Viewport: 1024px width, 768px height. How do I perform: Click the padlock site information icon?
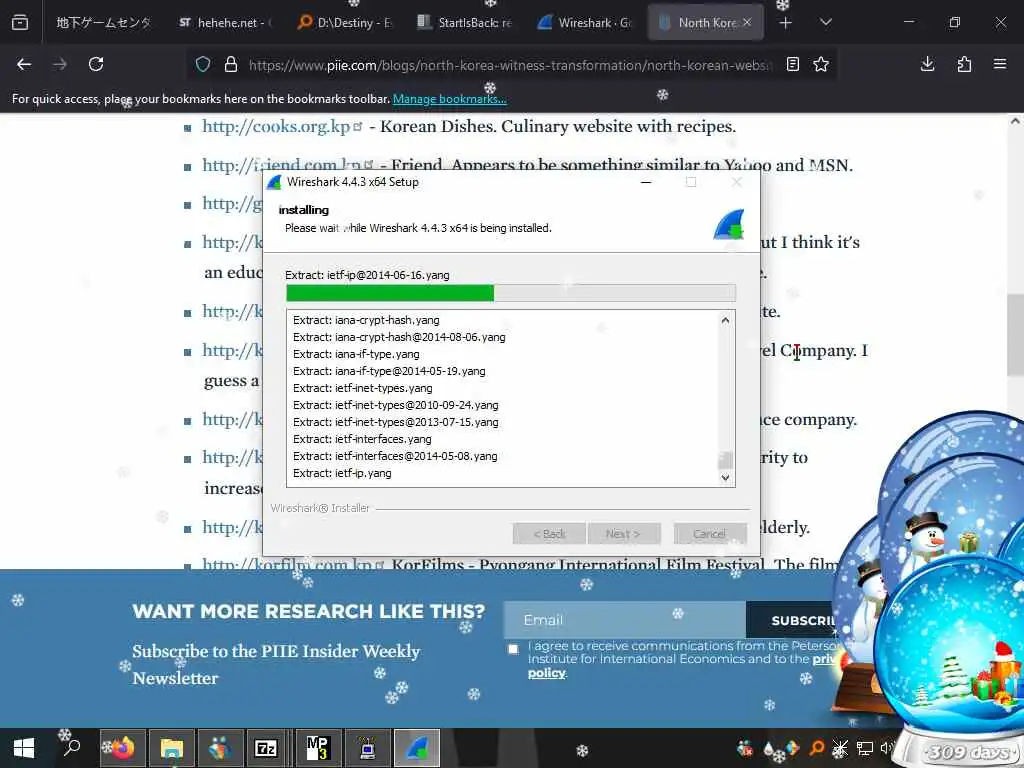point(231,64)
